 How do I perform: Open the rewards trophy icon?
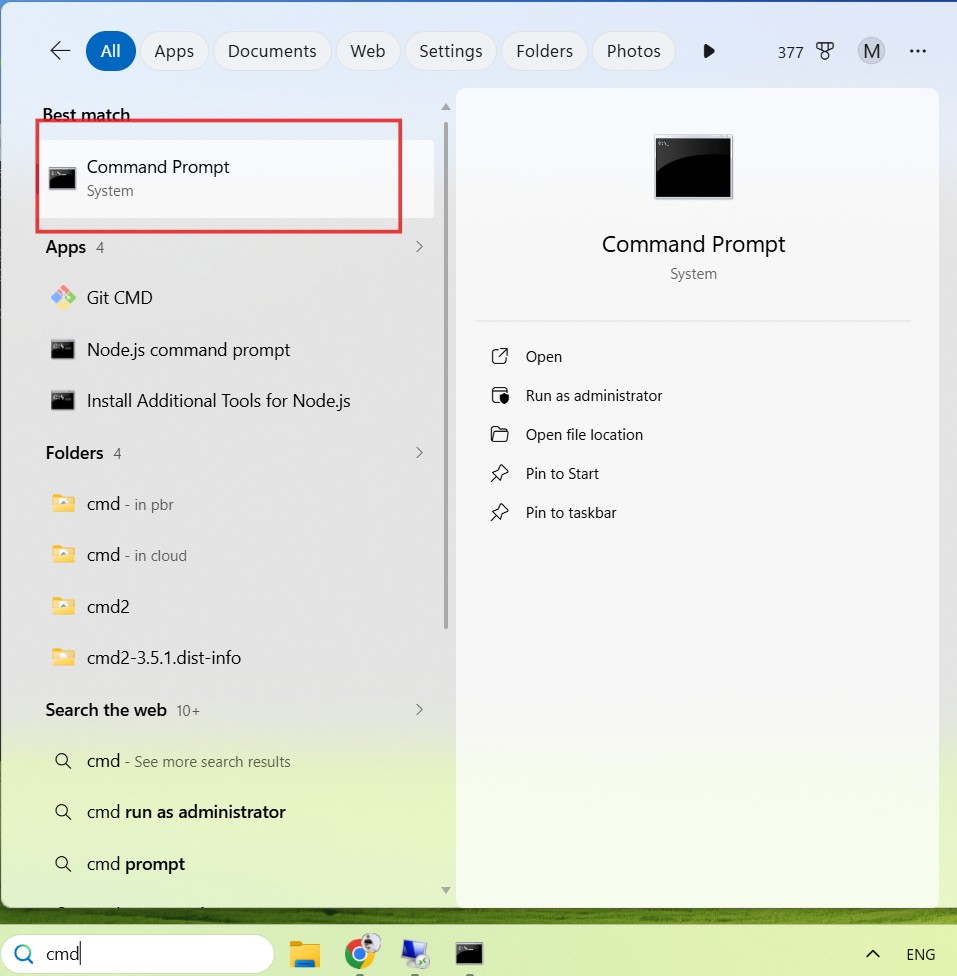825,51
